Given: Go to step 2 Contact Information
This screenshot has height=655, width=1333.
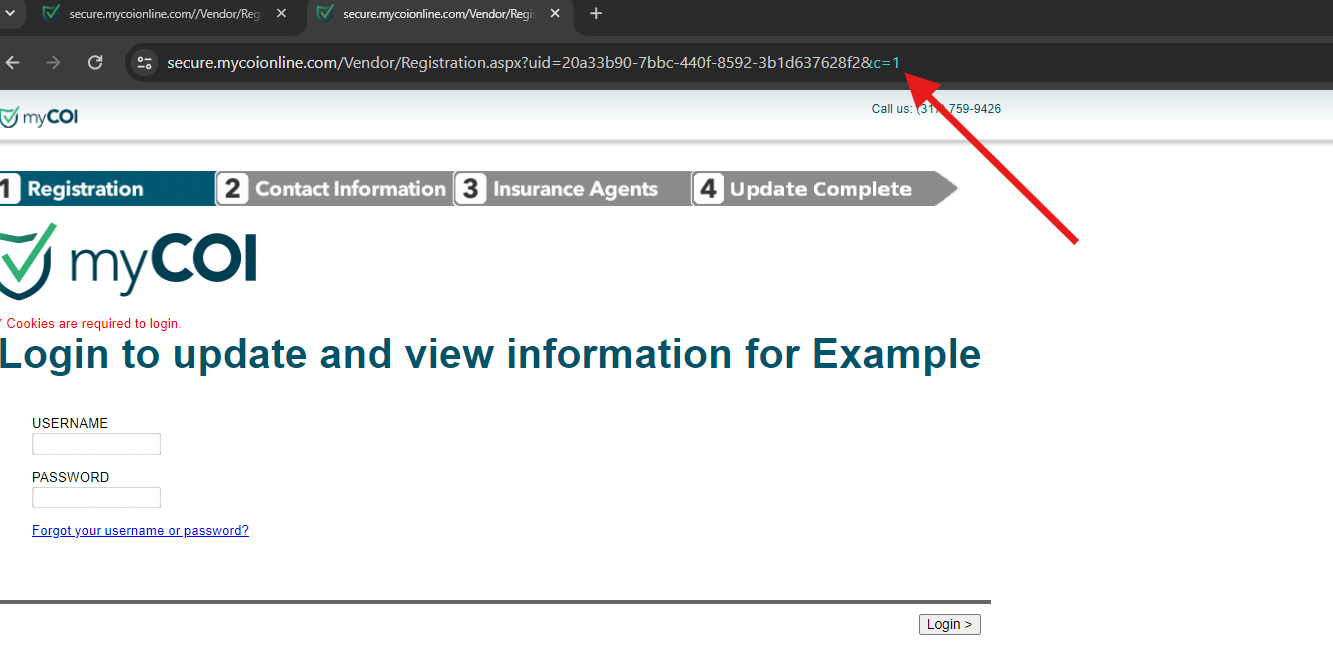Looking at the screenshot, I should pyautogui.click(x=334, y=189).
